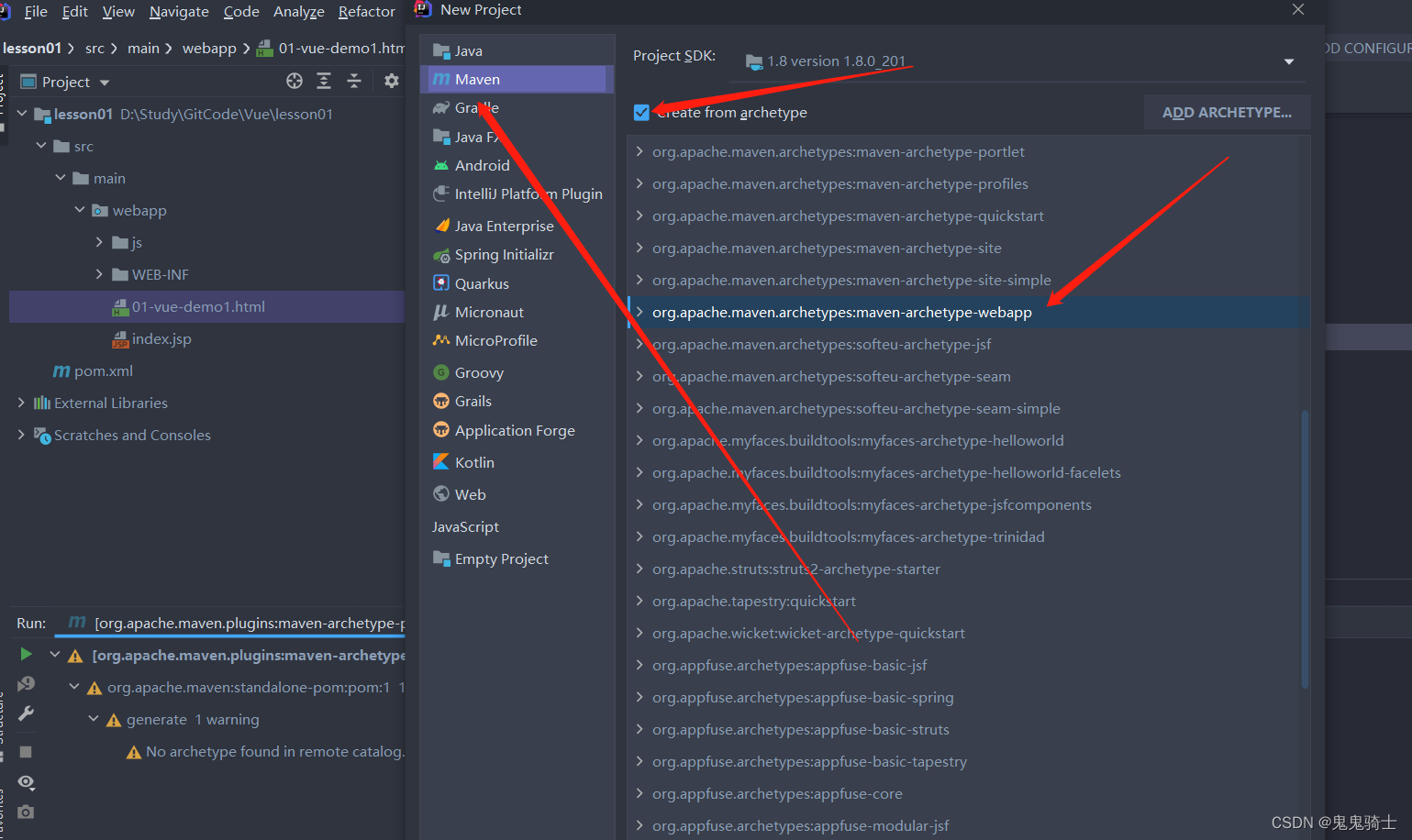This screenshot has height=840, width=1412.
Task: Open the Project SDK dropdown
Action: click(1288, 61)
